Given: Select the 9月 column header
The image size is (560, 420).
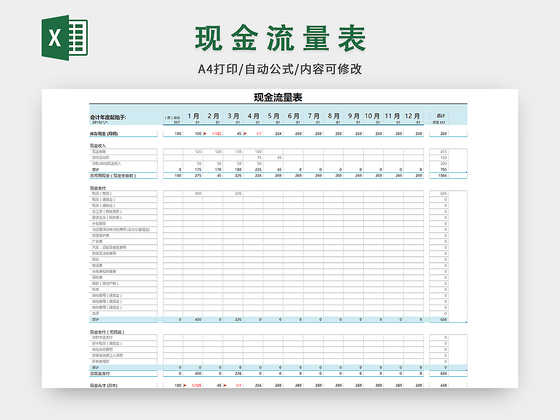Looking at the screenshot, I should coord(353,116).
